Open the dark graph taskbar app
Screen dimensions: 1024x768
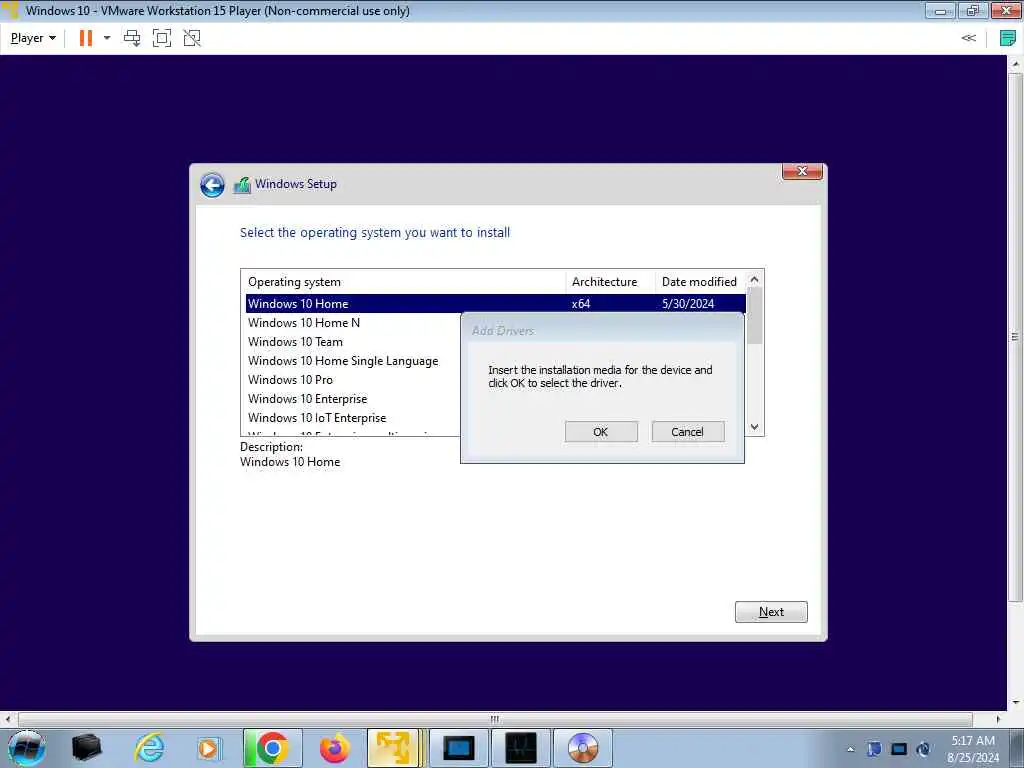(520, 748)
